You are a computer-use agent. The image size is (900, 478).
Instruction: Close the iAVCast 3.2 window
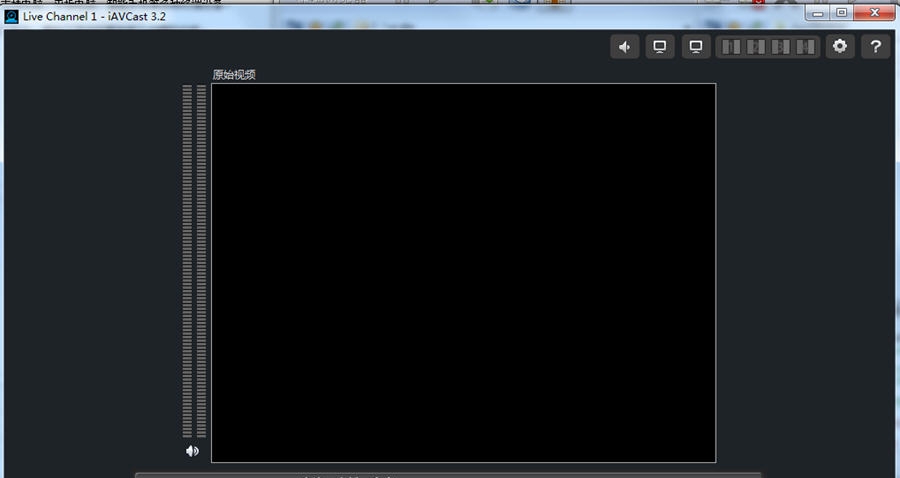coord(874,13)
